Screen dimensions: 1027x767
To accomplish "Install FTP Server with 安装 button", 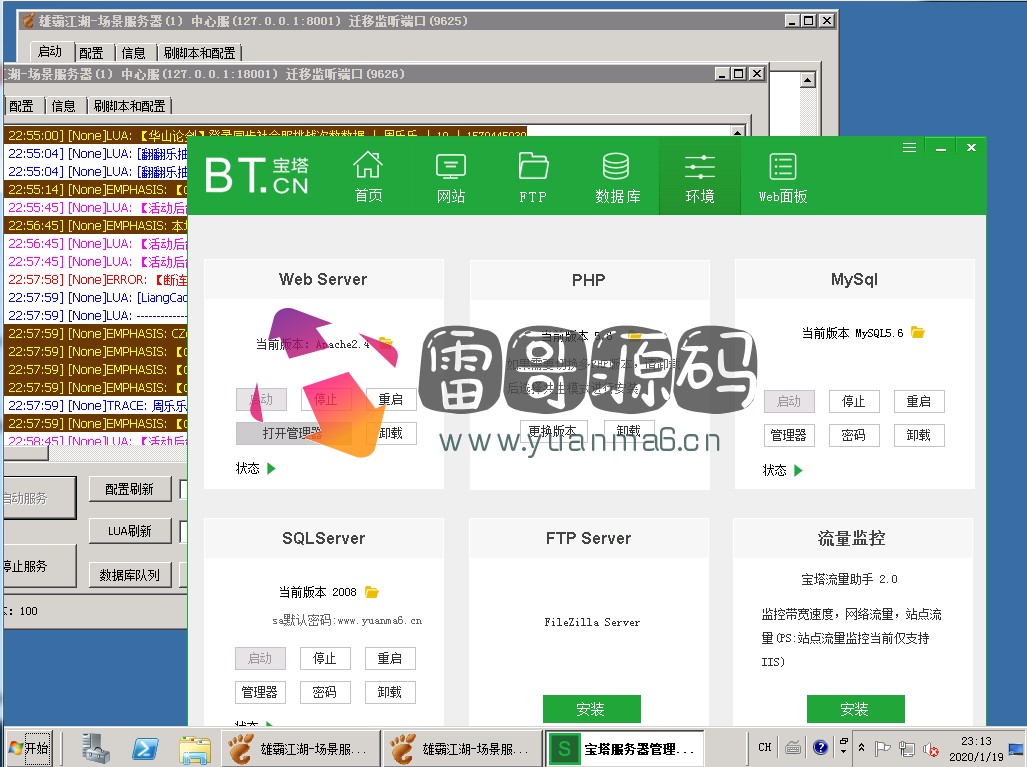I will (591, 709).
